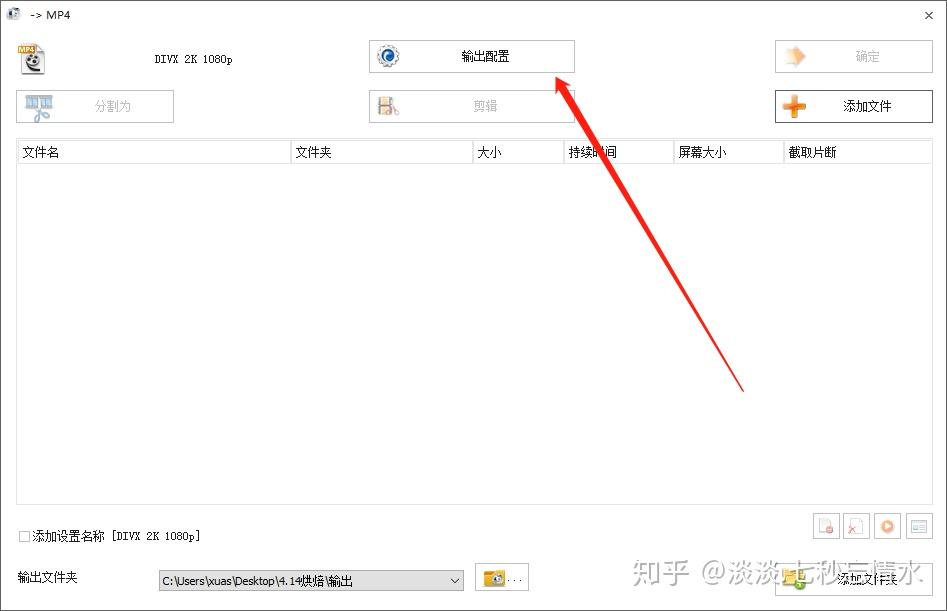Viewport: 947px width, 611px height.
Task: Click the 添加文件夹 add folder button
Action: pyautogui.click(x=853, y=579)
